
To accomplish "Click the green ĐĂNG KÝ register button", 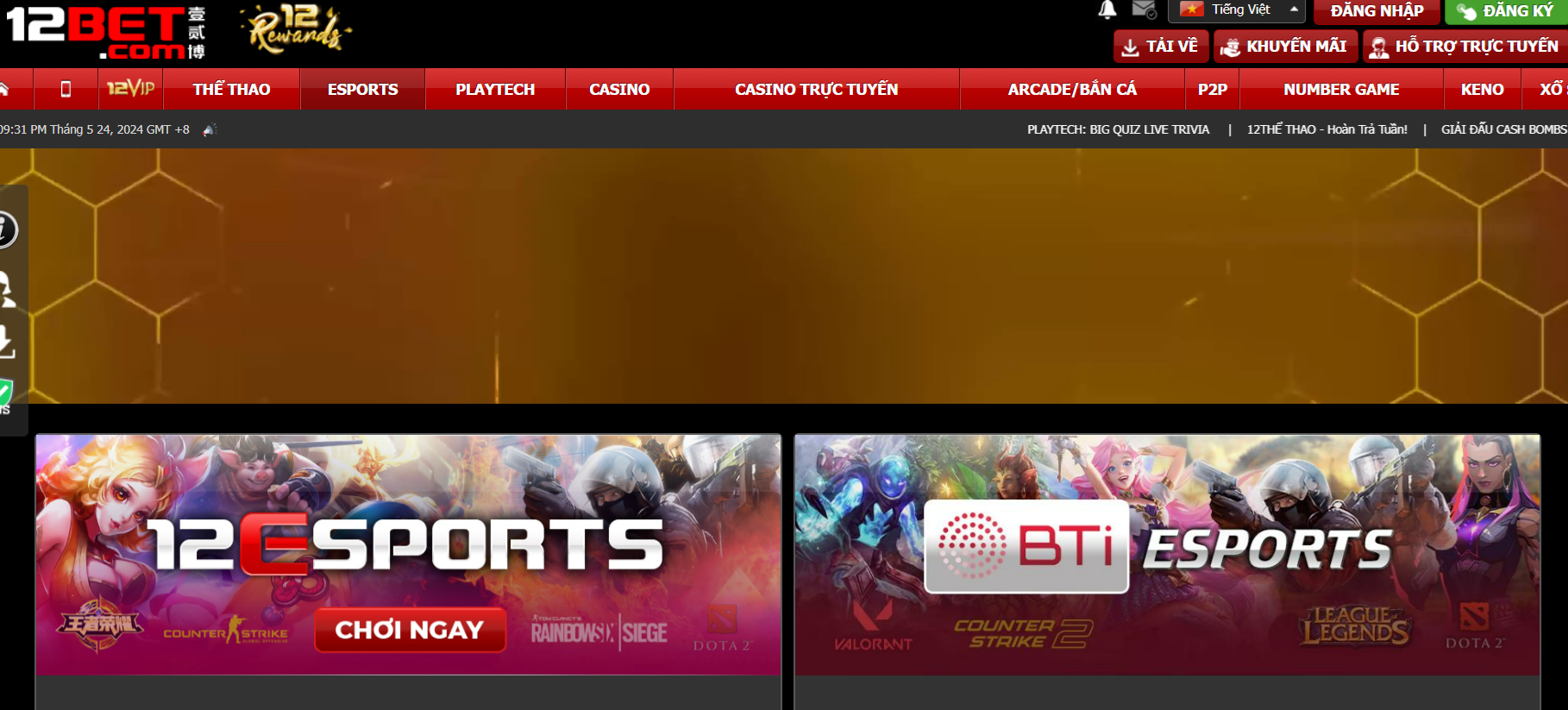I will [x=1506, y=11].
